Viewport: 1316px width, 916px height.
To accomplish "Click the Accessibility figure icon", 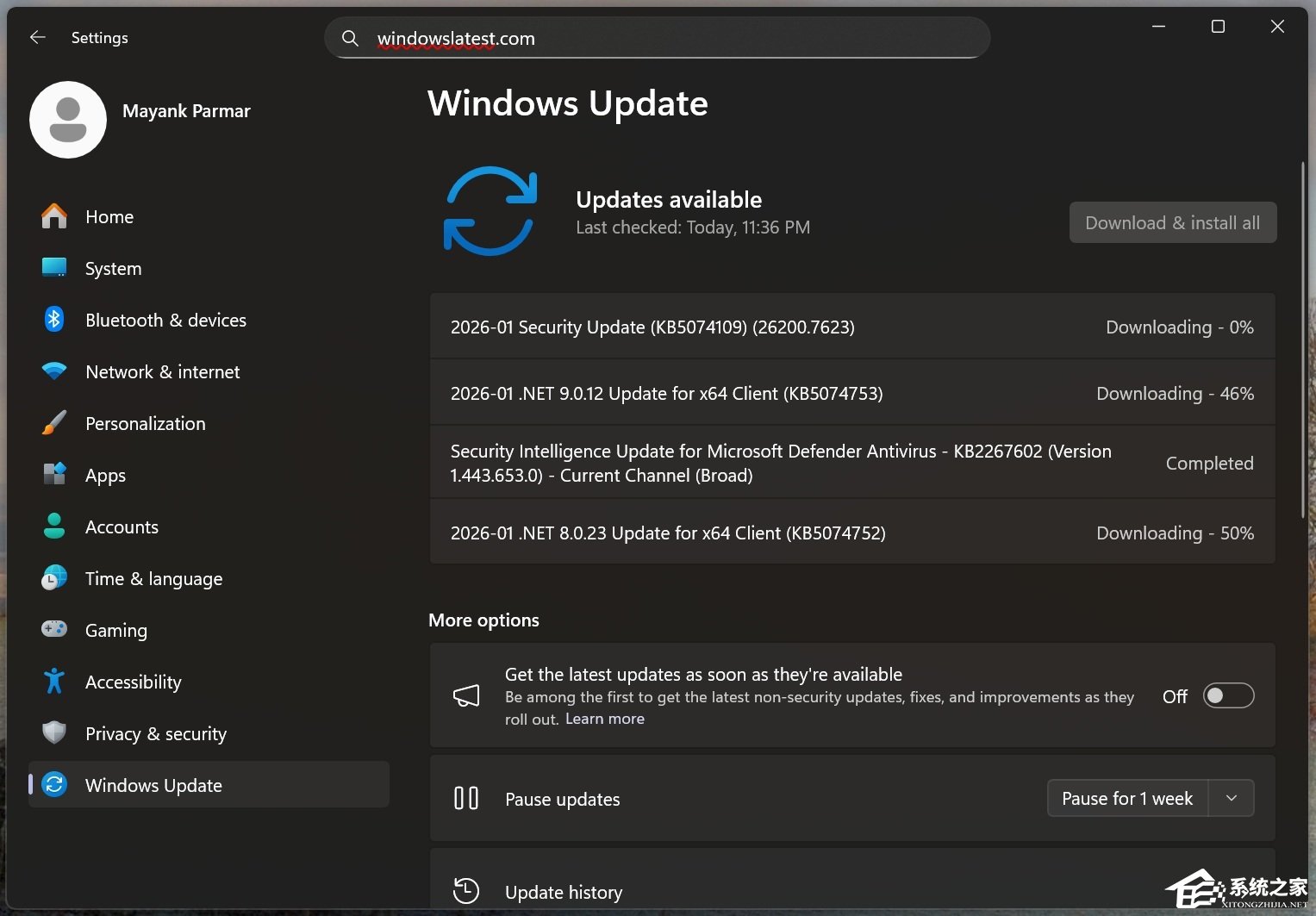I will point(54,681).
